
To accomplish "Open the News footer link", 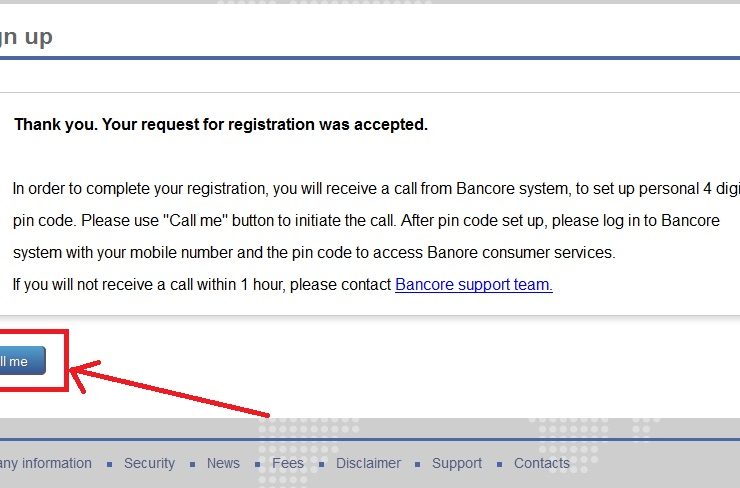I will click(223, 463).
